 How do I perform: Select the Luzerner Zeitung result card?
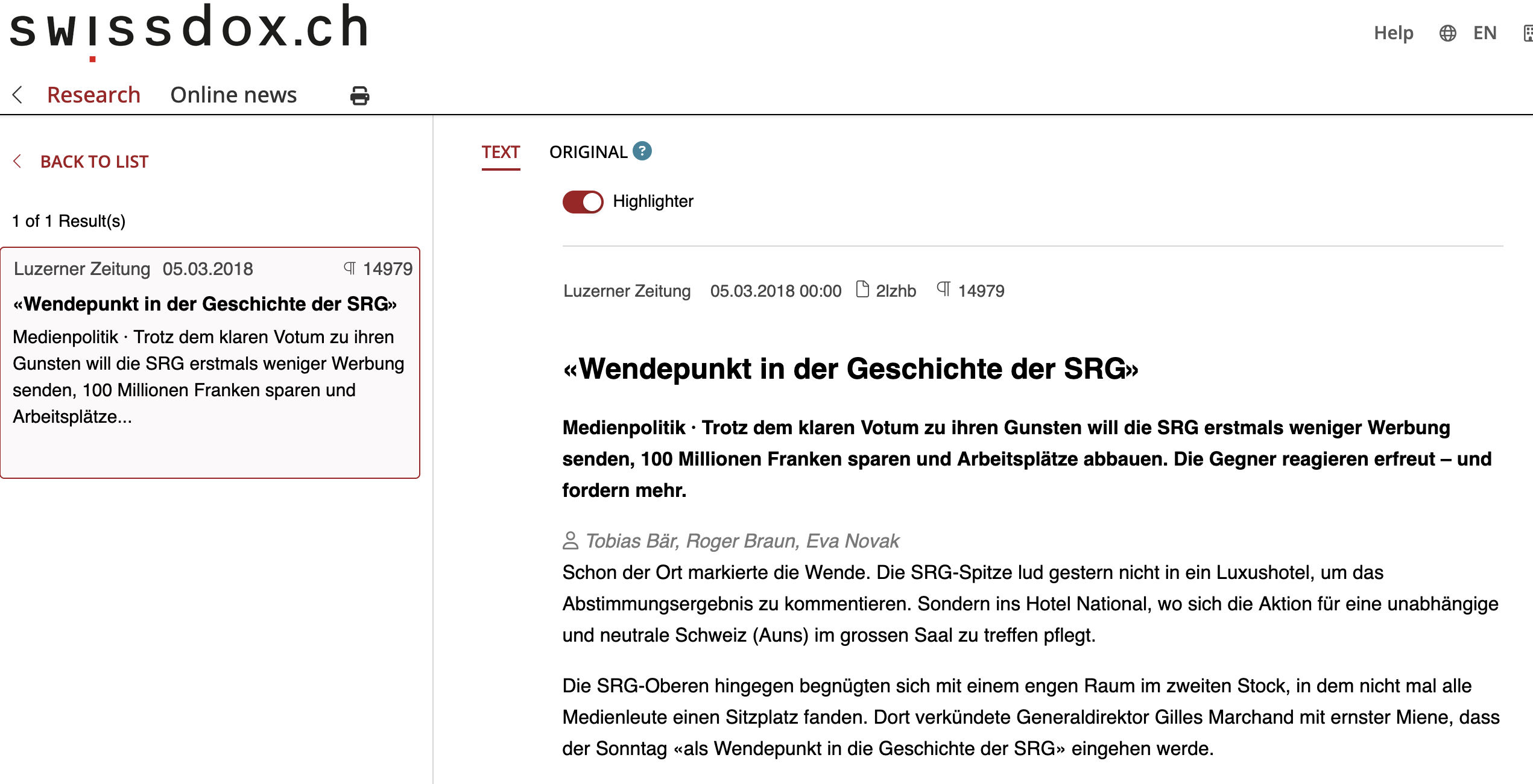click(210, 362)
